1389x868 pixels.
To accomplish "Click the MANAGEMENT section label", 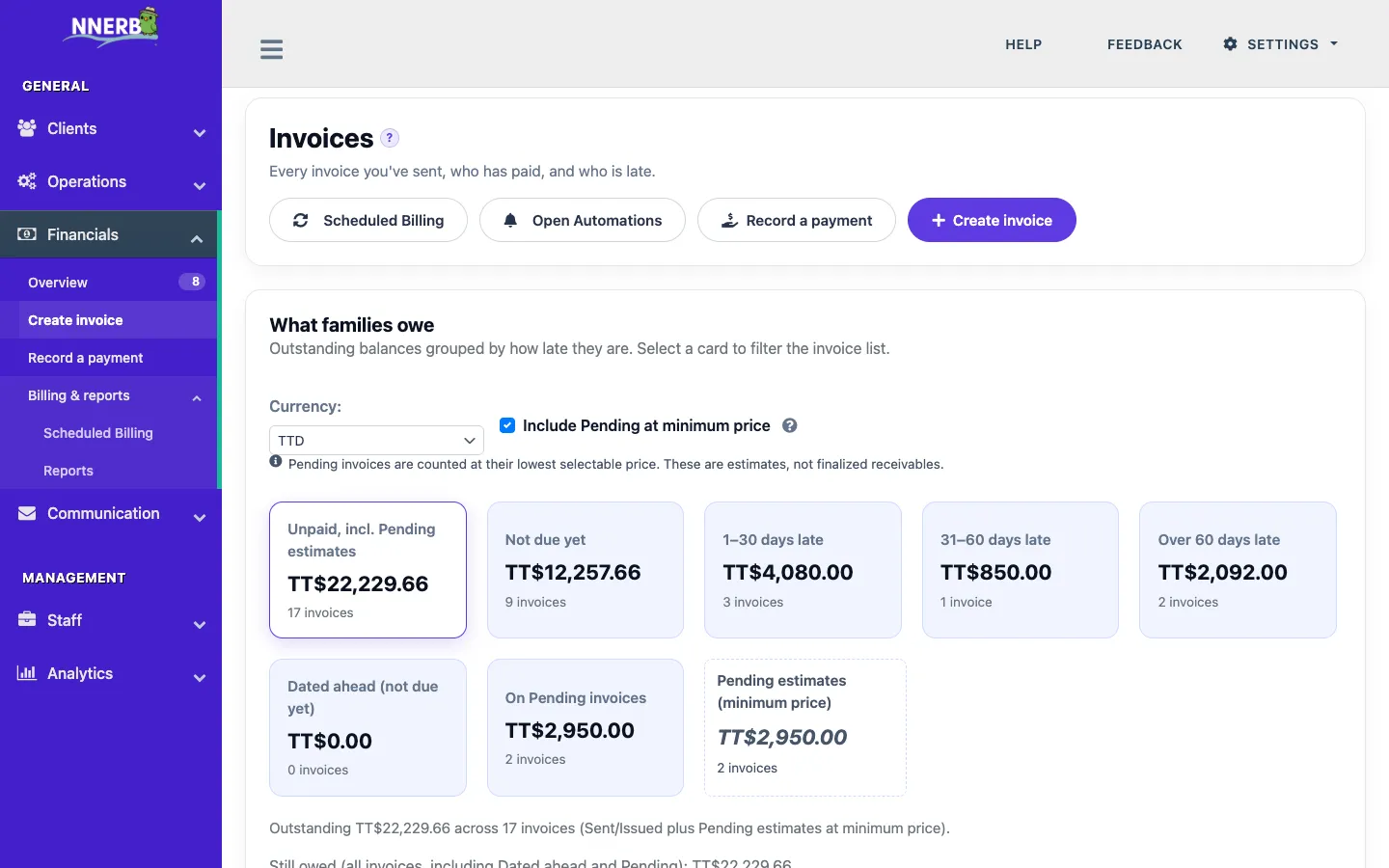I will point(74,578).
